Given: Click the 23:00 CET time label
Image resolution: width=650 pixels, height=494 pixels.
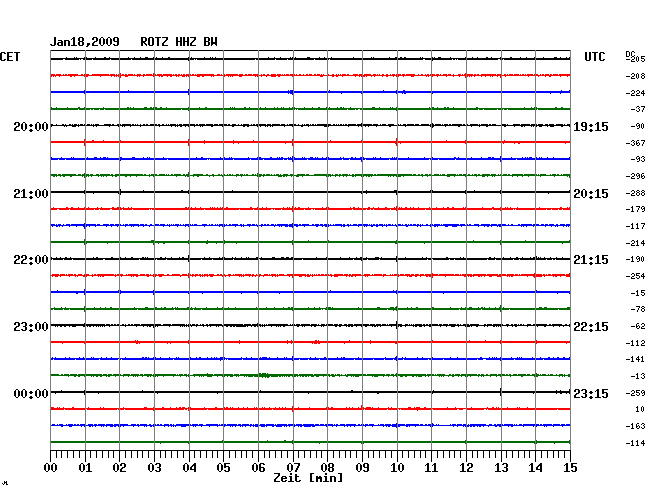Looking at the screenshot, I should pyautogui.click(x=31, y=327).
